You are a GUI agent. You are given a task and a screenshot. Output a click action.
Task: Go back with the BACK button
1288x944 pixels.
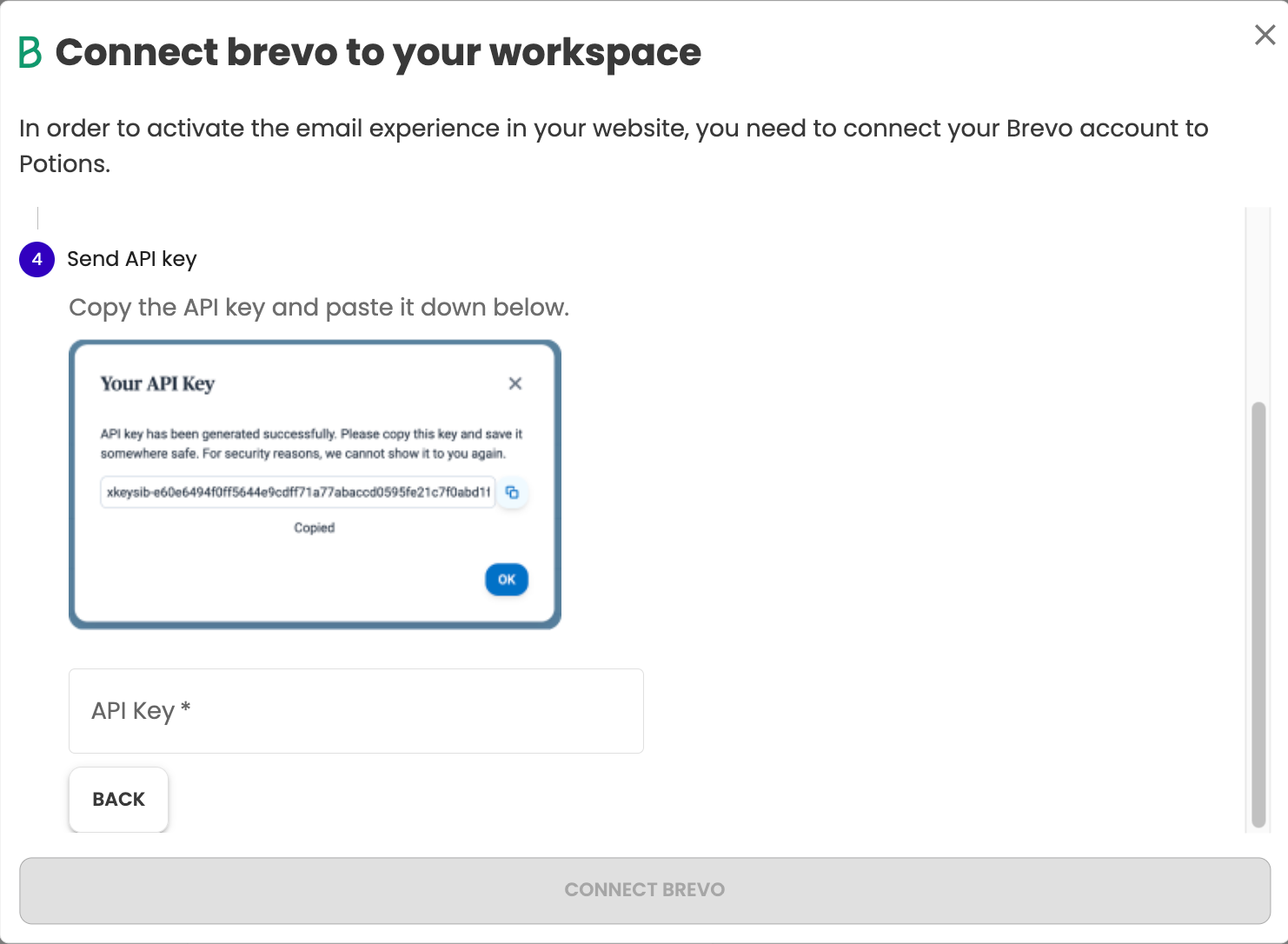pyautogui.click(x=119, y=799)
